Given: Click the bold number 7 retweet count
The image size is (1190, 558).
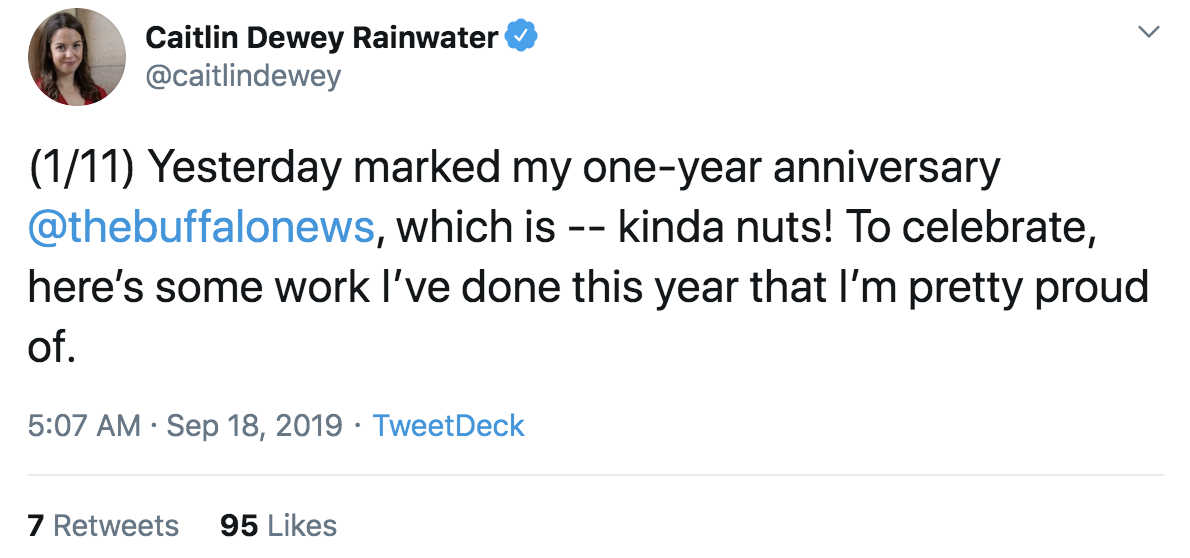Looking at the screenshot, I should click(35, 525).
